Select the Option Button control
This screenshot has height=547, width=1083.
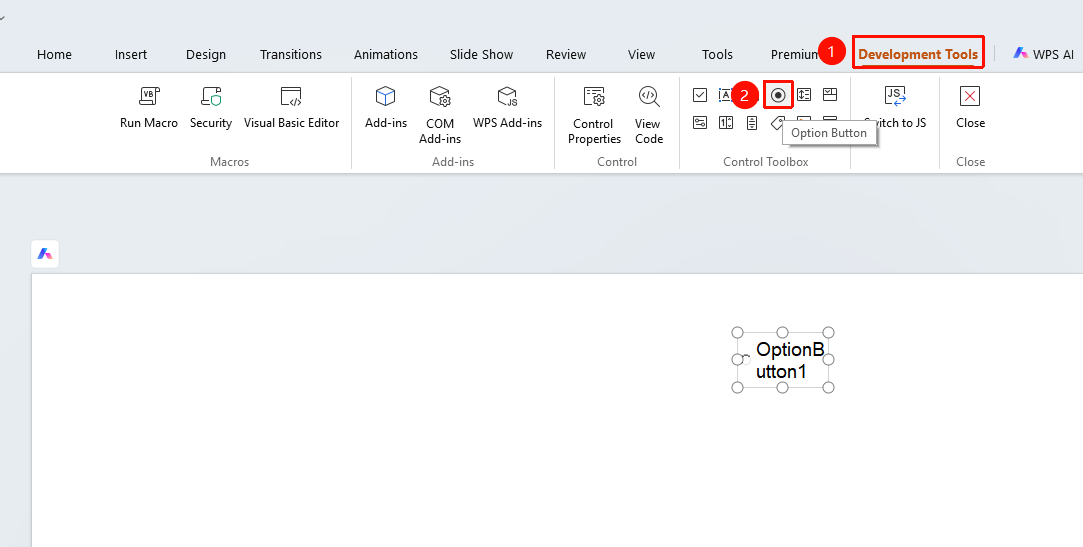pyautogui.click(x=778, y=95)
